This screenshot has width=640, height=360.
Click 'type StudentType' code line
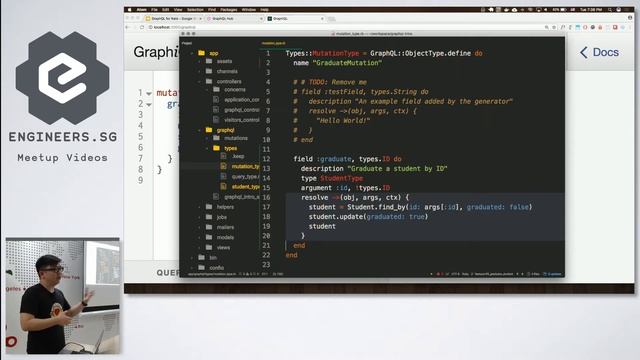click(x=332, y=178)
